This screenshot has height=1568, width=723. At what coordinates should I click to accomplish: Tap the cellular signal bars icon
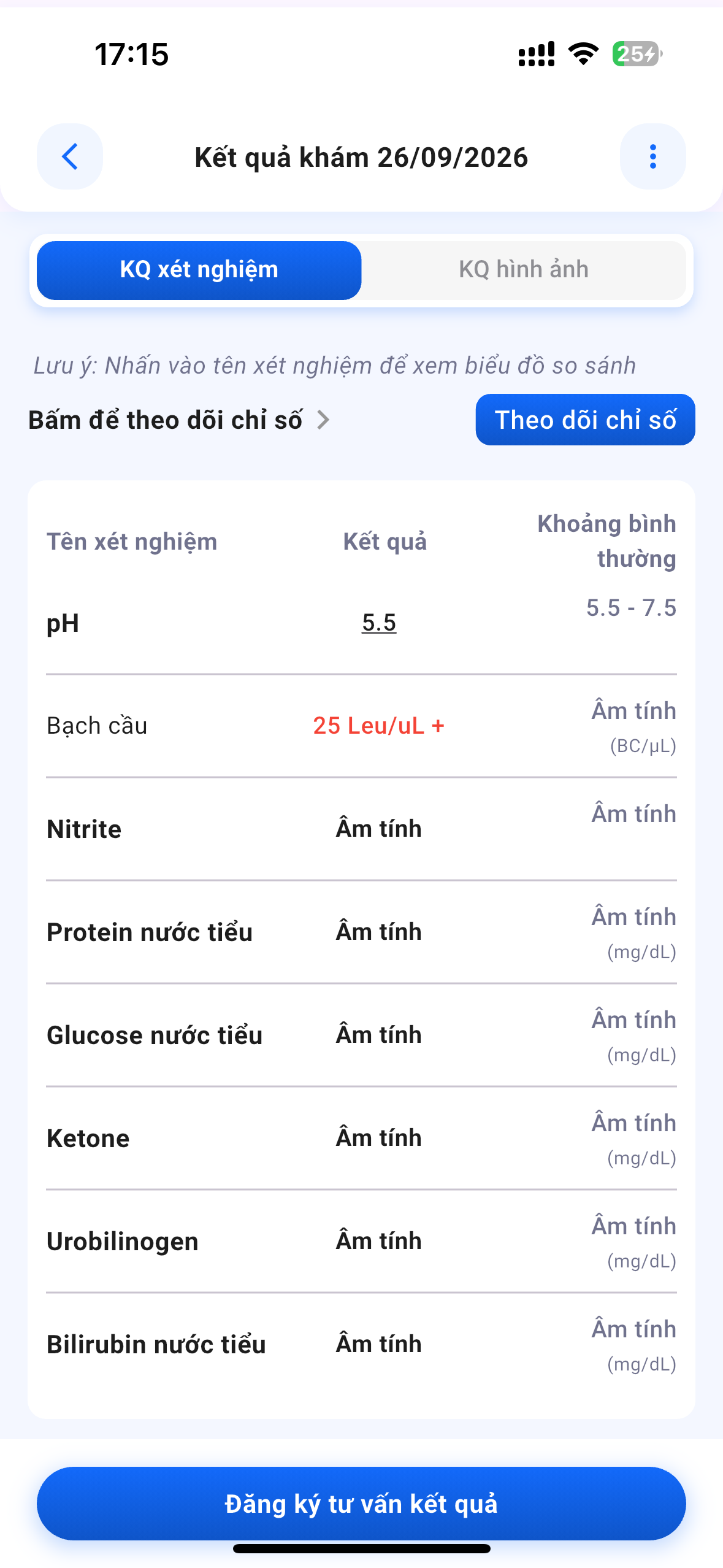537,54
